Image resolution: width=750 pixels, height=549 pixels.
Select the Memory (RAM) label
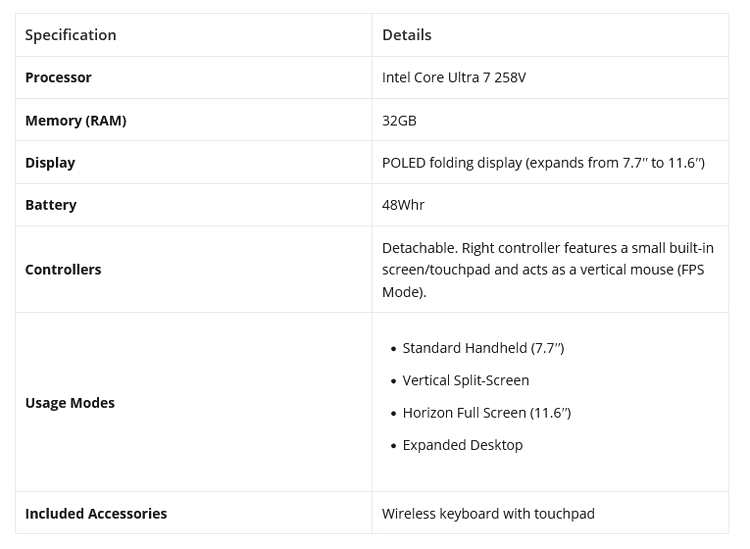75,121
